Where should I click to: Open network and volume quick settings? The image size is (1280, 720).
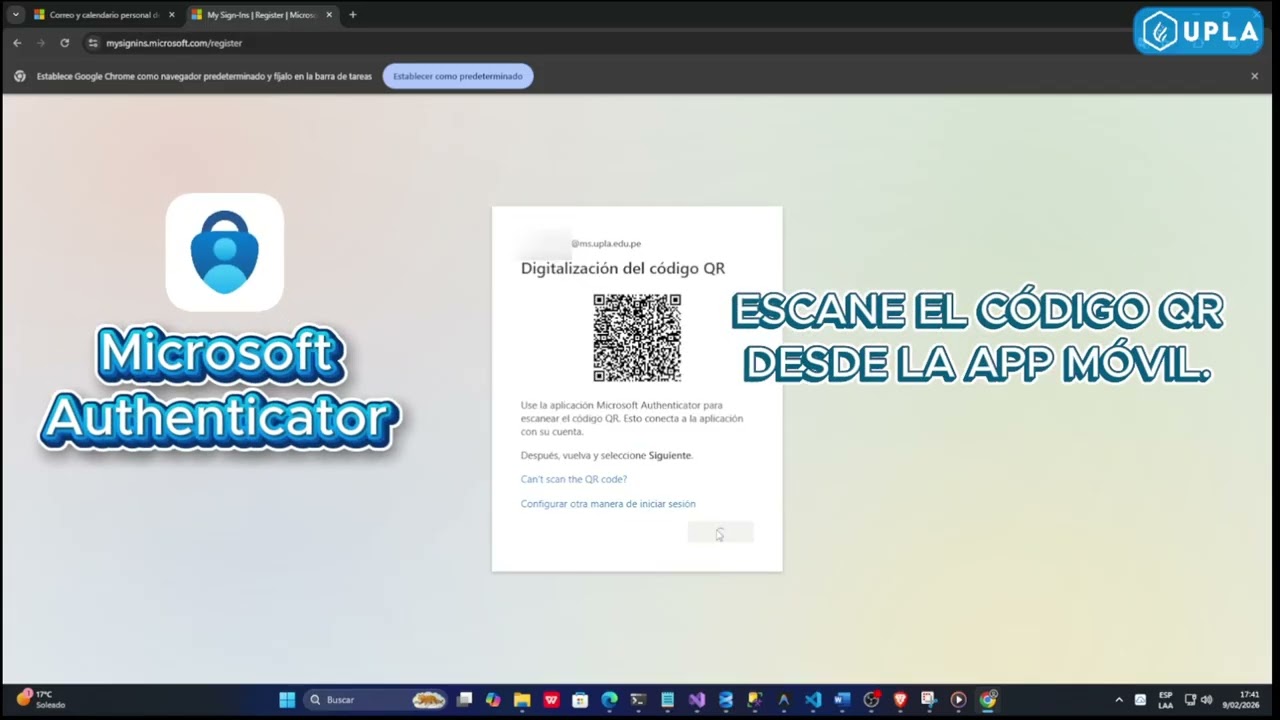(1198, 700)
